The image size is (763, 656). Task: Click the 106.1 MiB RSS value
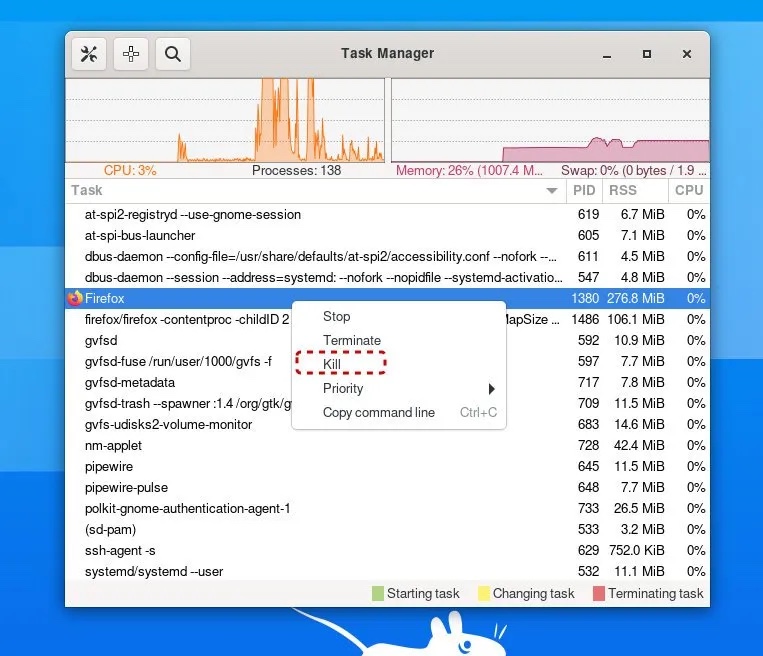(636, 319)
